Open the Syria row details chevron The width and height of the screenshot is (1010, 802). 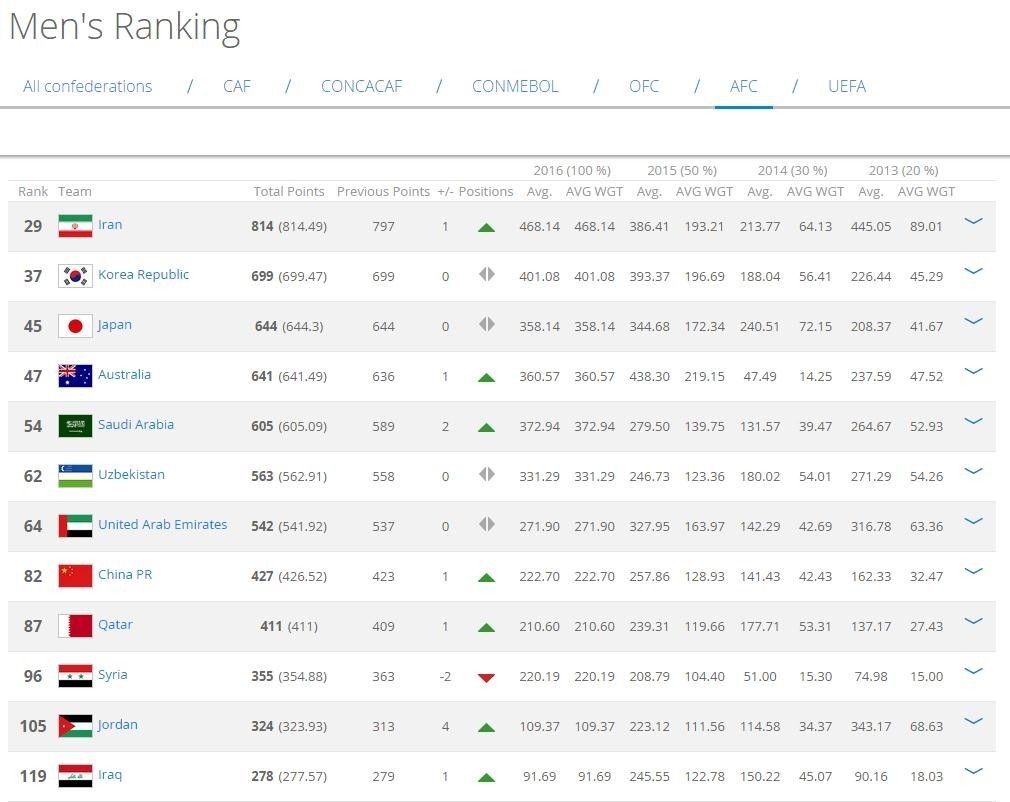pyautogui.click(x=973, y=671)
